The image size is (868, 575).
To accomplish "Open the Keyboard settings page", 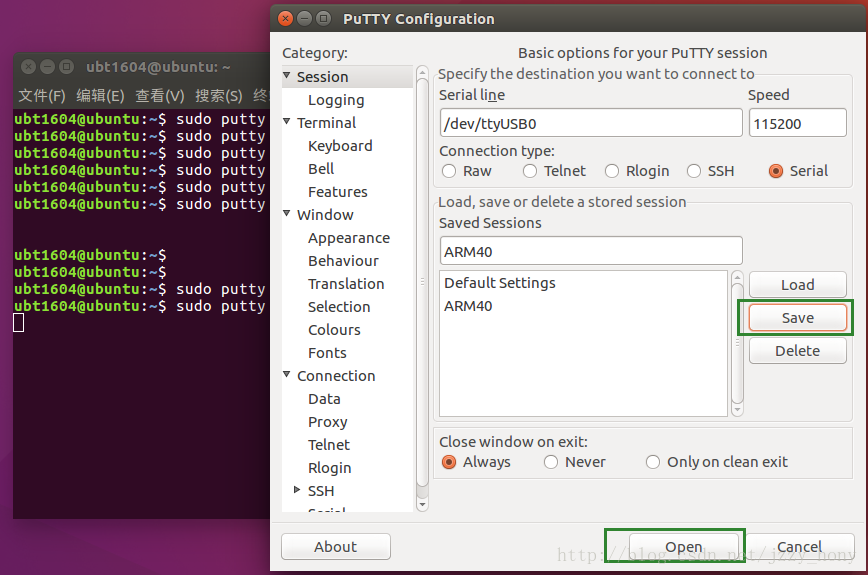I will 340,146.
